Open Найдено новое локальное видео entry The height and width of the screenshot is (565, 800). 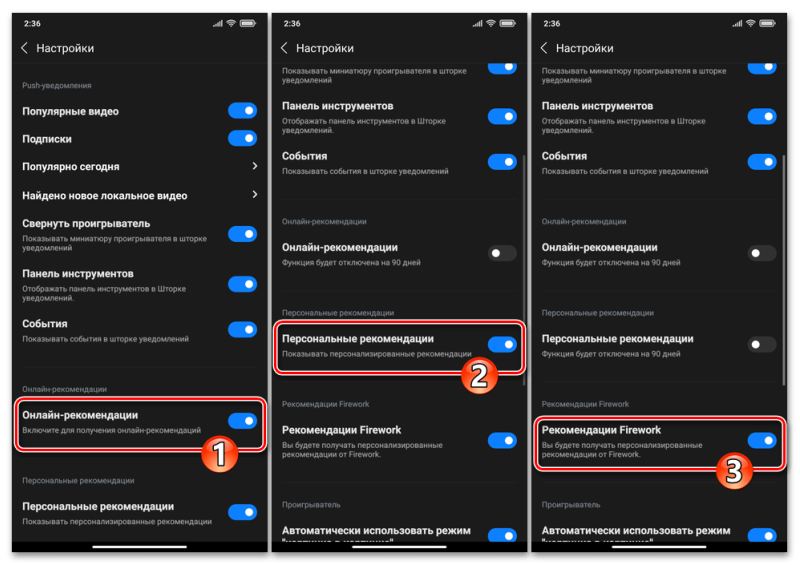tap(139, 195)
